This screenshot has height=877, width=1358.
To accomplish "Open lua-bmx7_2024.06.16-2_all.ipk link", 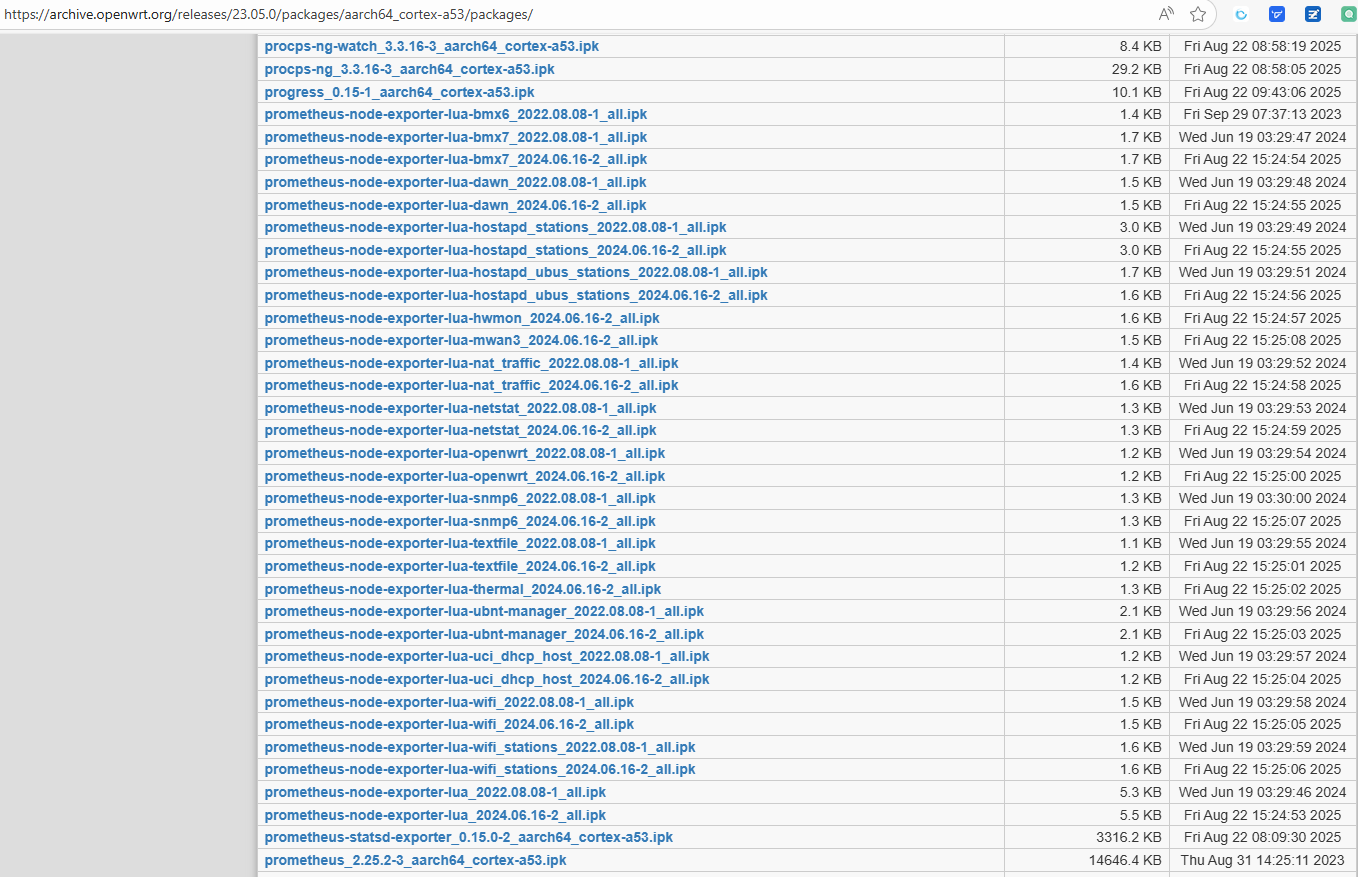I will coord(455,159).
